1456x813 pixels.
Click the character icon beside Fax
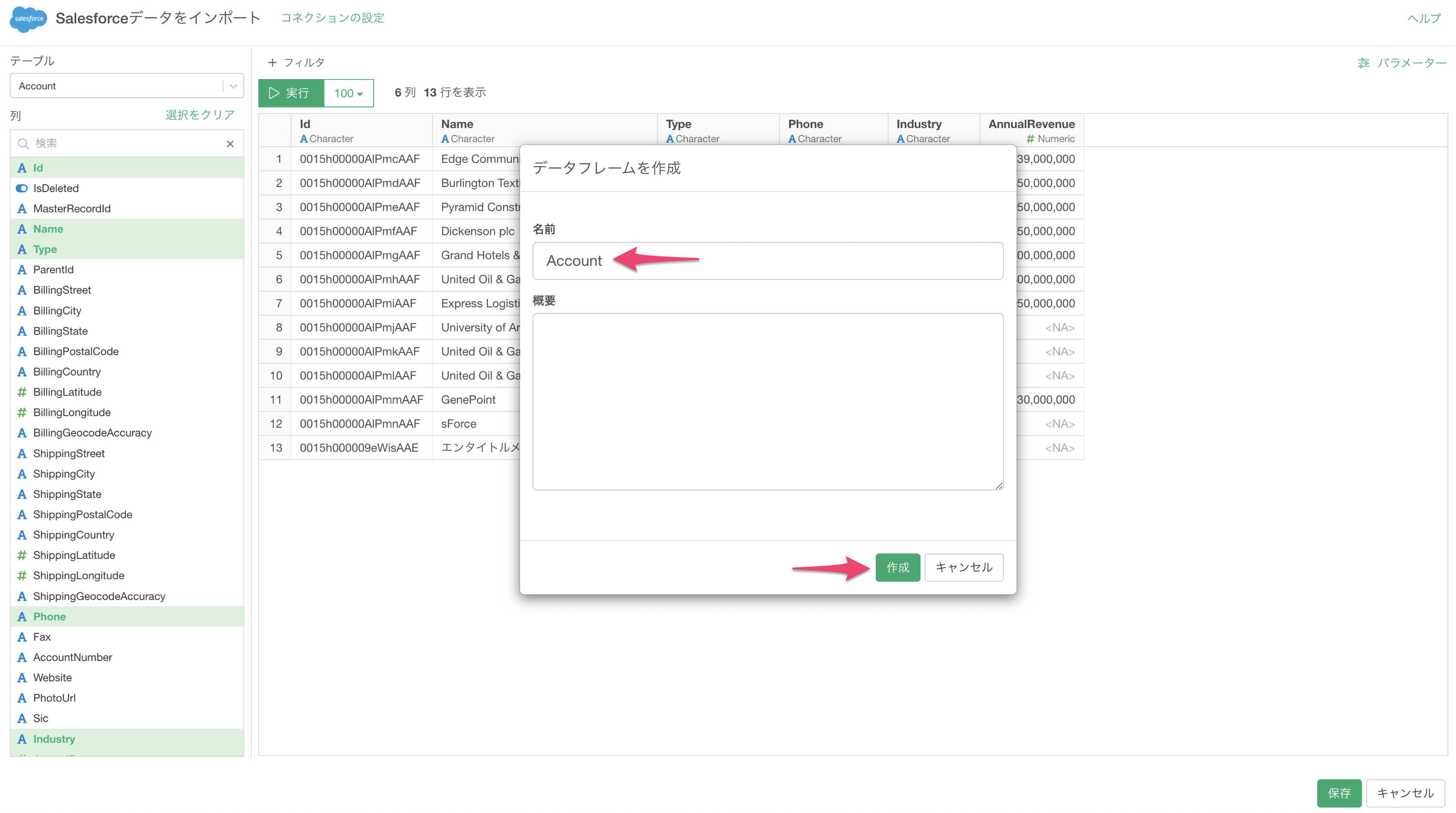(22, 636)
